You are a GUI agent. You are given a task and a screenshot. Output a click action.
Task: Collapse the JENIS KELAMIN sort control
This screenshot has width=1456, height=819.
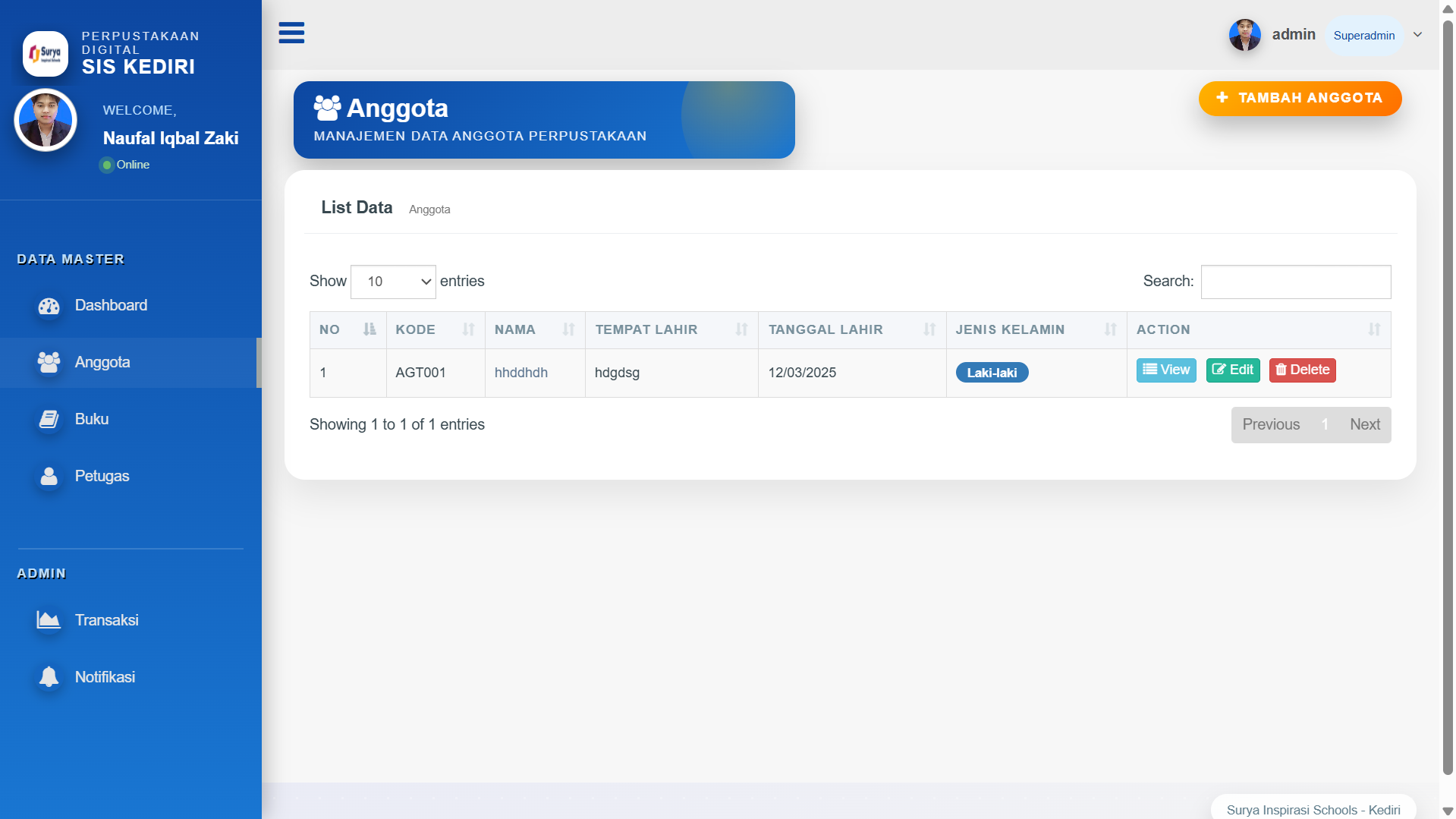pos(1111,329)
